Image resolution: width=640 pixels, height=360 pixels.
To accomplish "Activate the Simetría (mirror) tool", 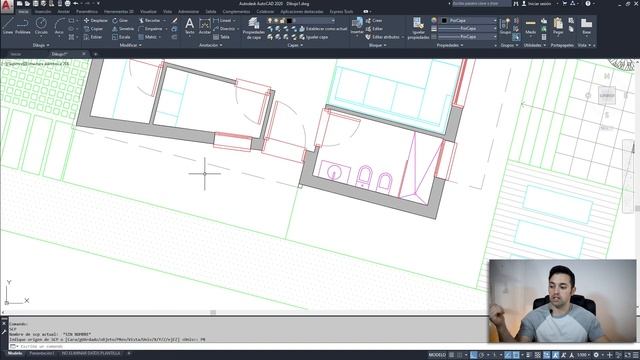I will click(123, 29).
